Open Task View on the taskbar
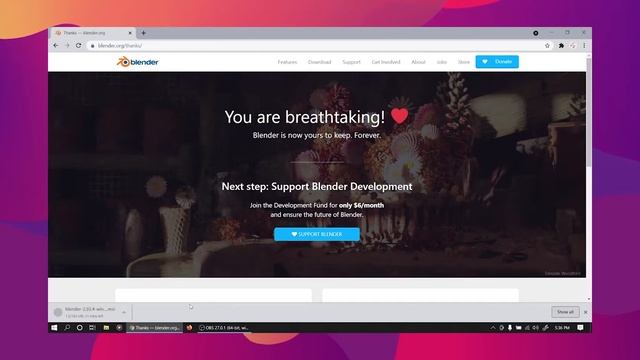Viewport: 640px width, 360px height. click(92, 327)
